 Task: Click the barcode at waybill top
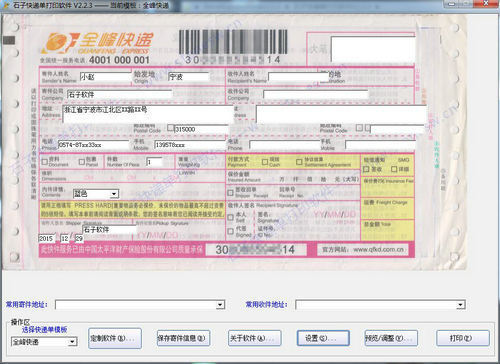[x=233, y=42]
